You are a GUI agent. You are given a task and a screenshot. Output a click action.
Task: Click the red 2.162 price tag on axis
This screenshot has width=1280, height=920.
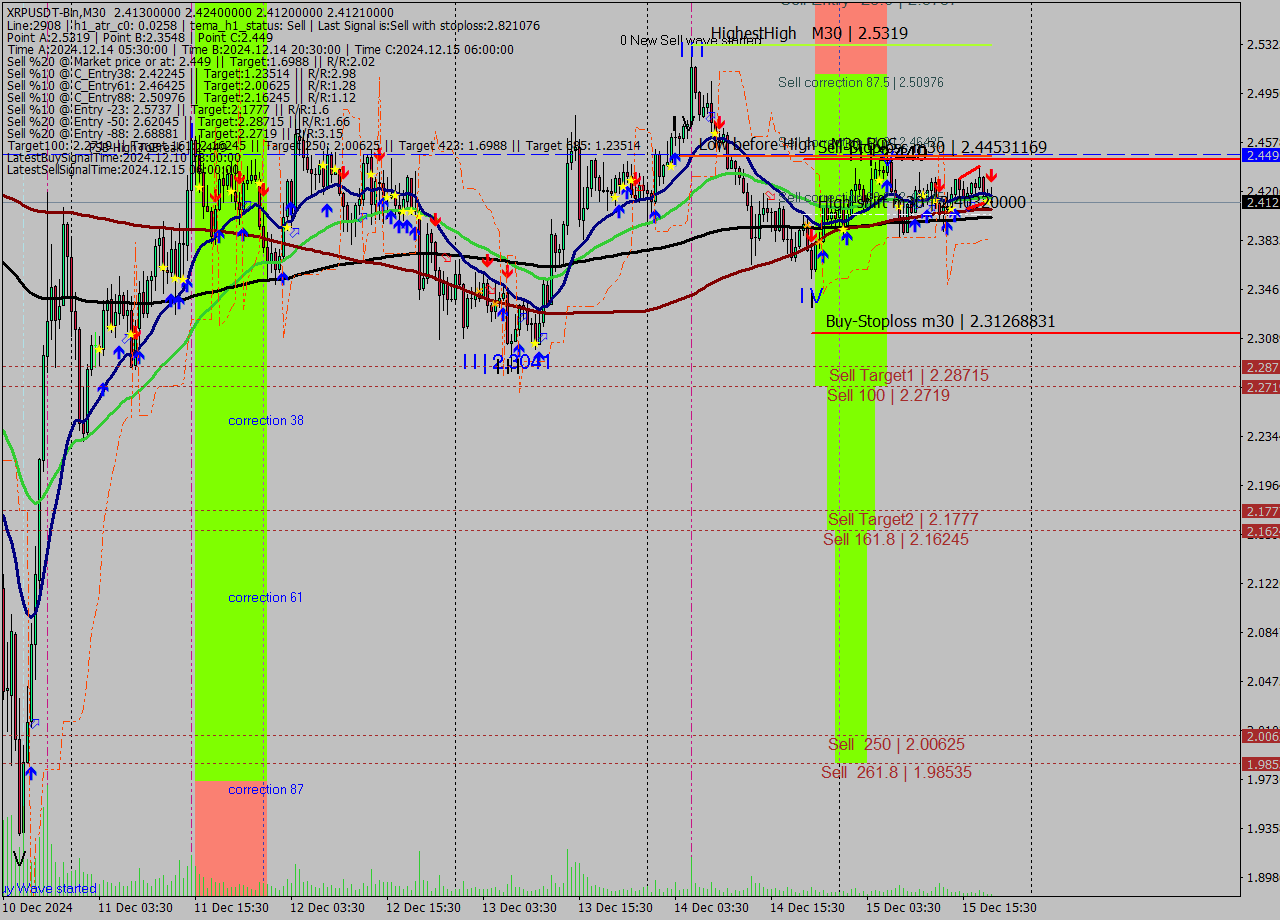(1260, 531)
